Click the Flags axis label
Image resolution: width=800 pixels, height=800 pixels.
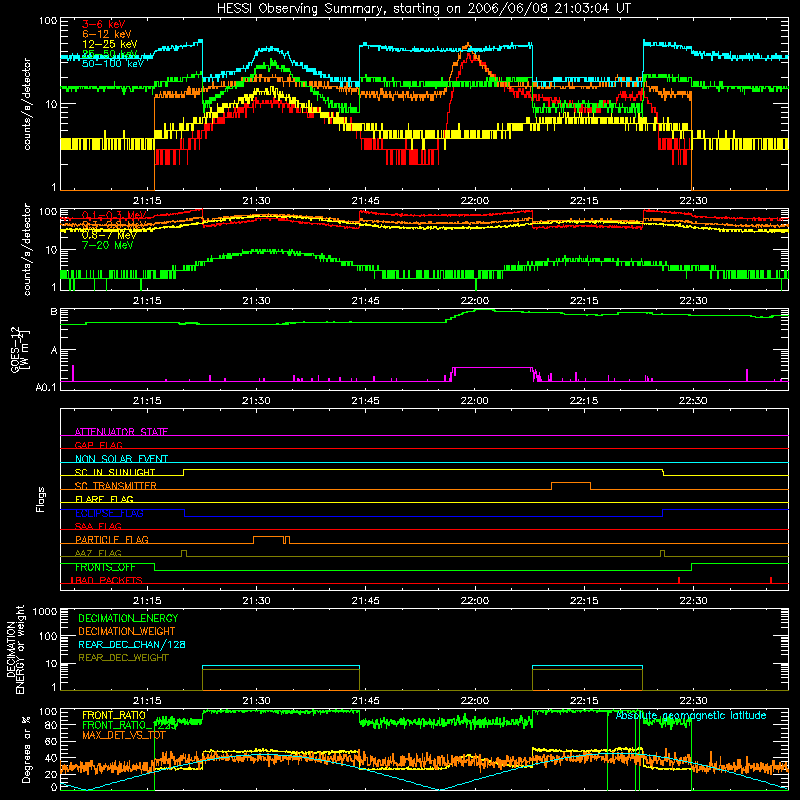point(40,499)
